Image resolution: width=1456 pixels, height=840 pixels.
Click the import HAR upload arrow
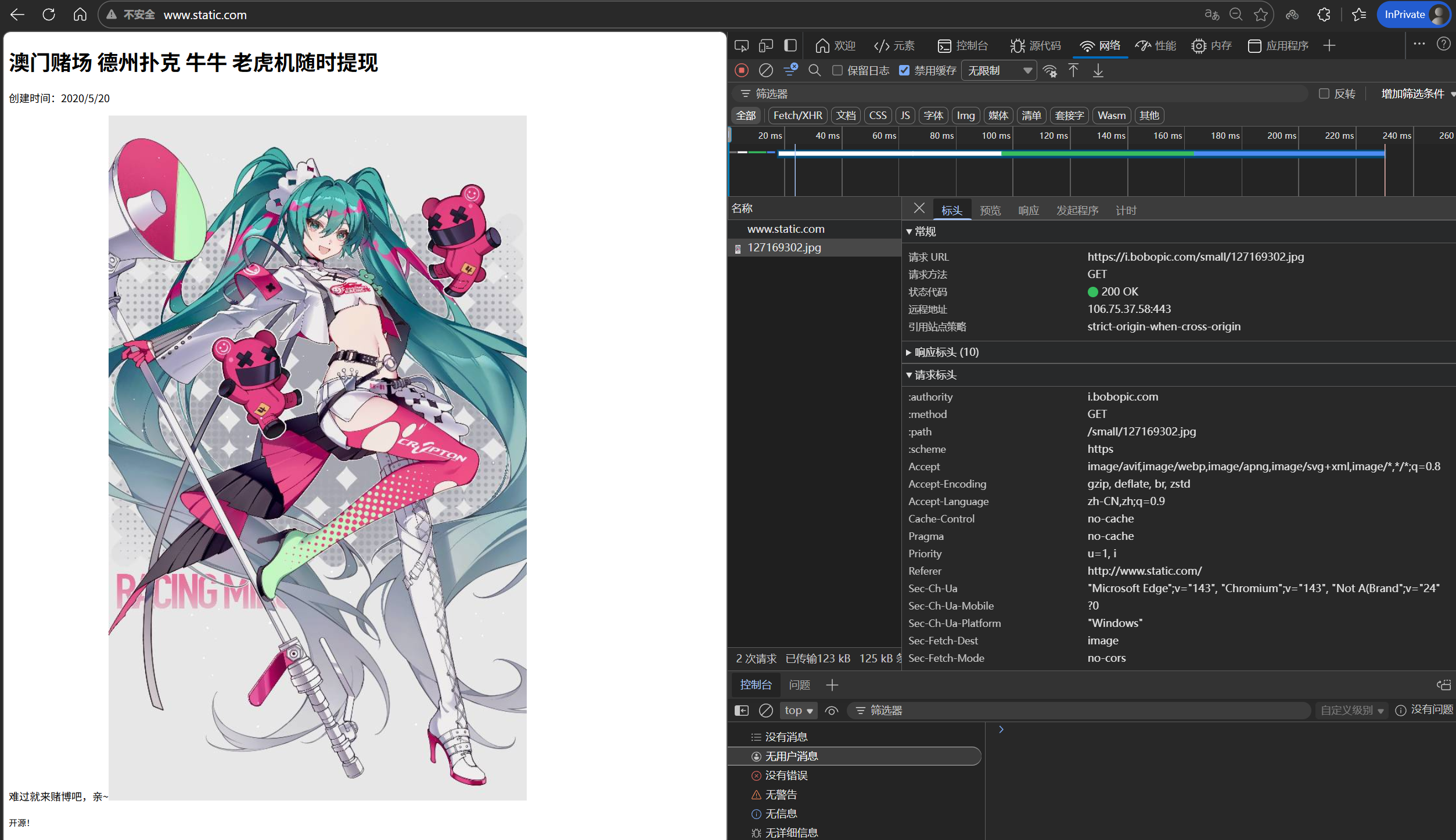point(1073,71)
